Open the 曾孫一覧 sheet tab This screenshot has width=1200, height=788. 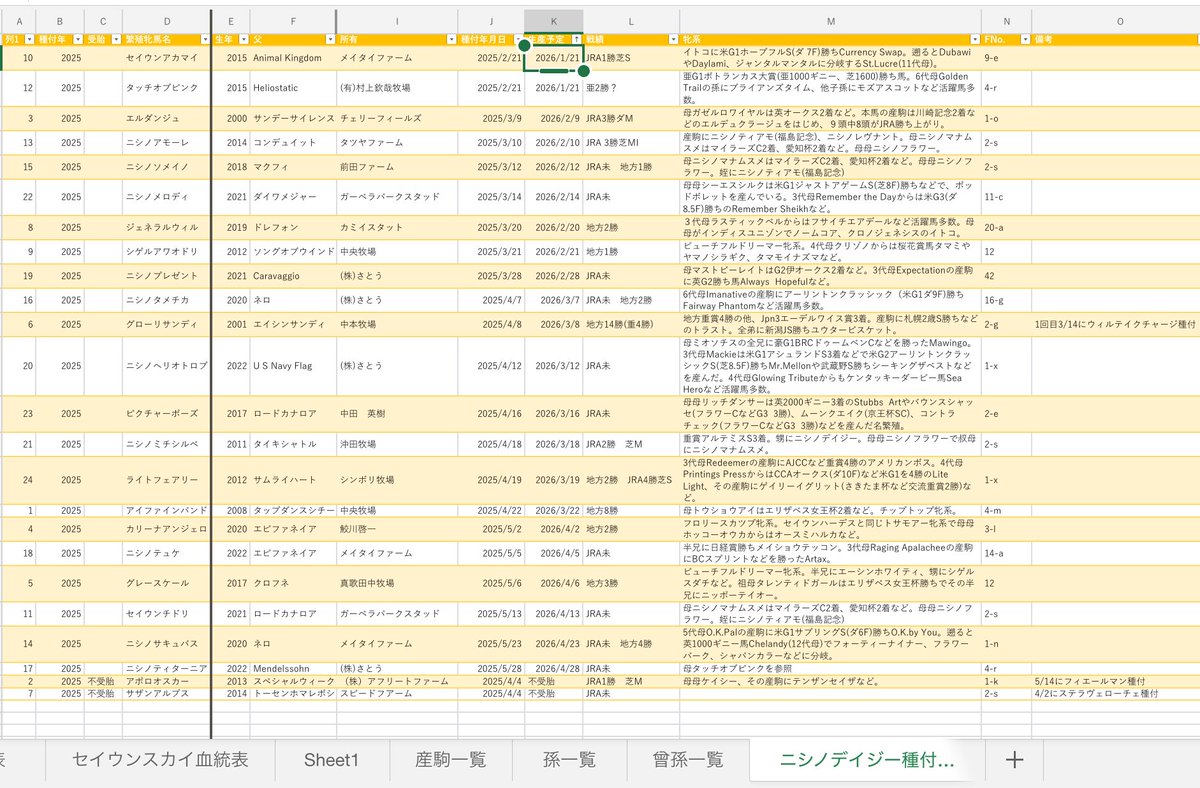click(688, 760)
